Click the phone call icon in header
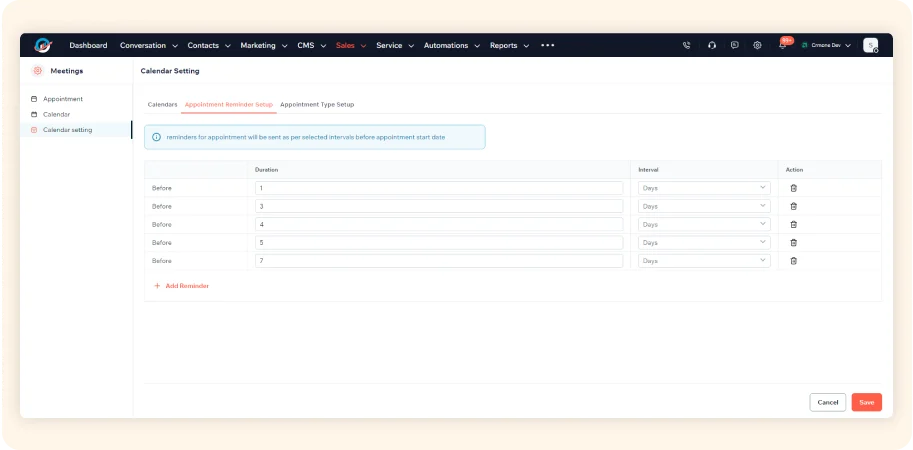 (686, 45)
